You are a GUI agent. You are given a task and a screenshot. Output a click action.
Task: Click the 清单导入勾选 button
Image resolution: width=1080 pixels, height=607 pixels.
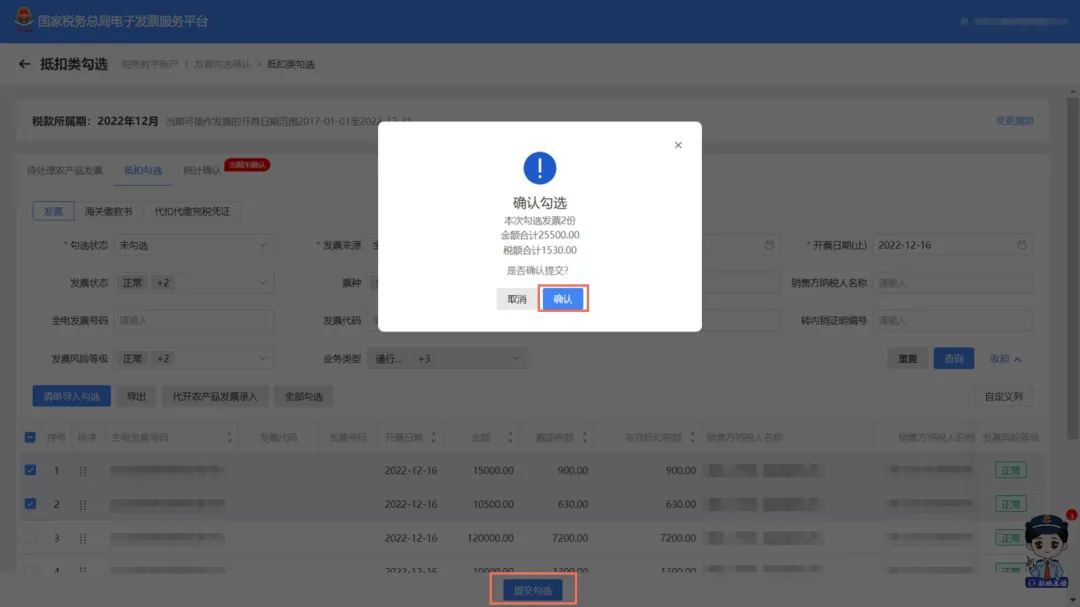tap(72, 396)
